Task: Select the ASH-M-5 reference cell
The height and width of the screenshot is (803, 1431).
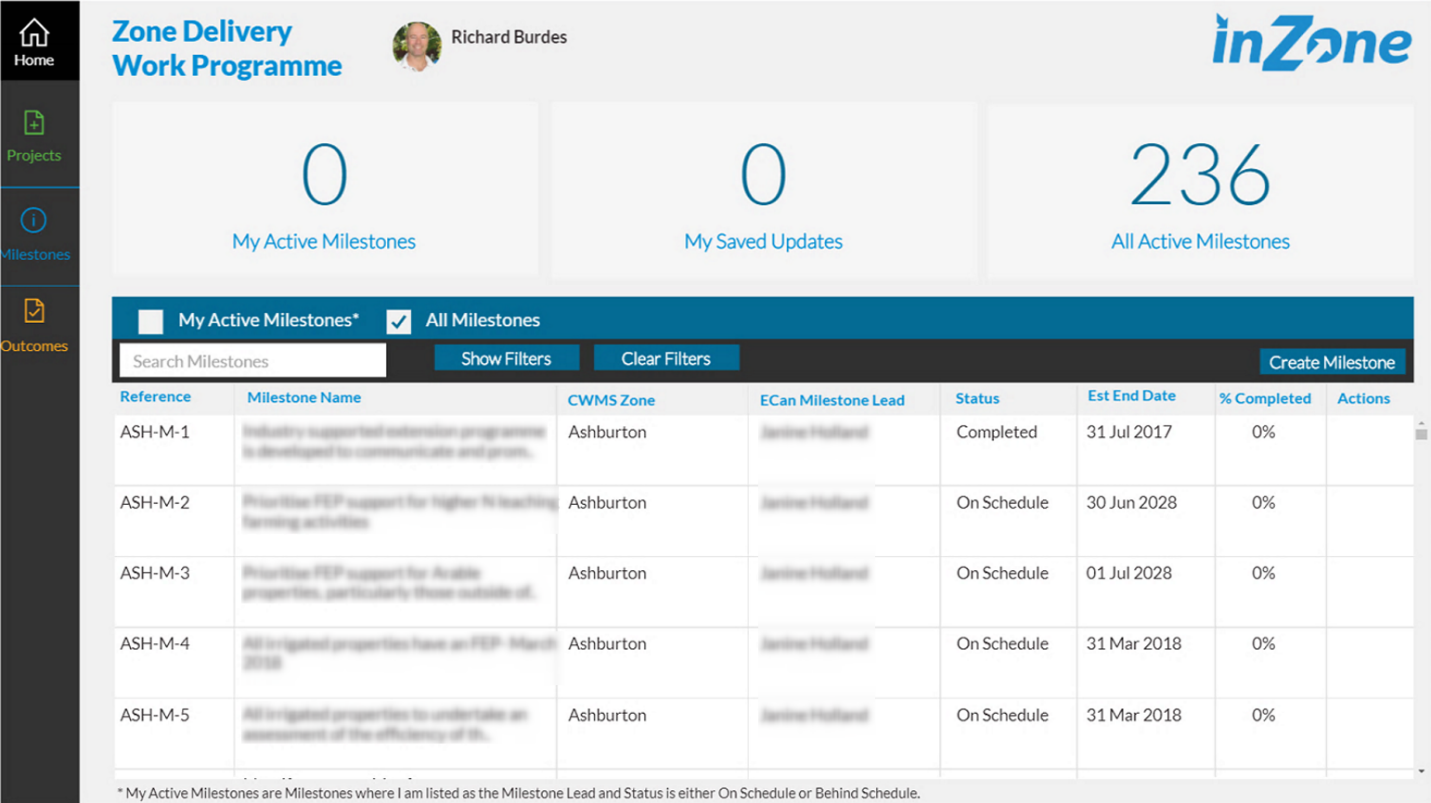Action: point(154,715)
